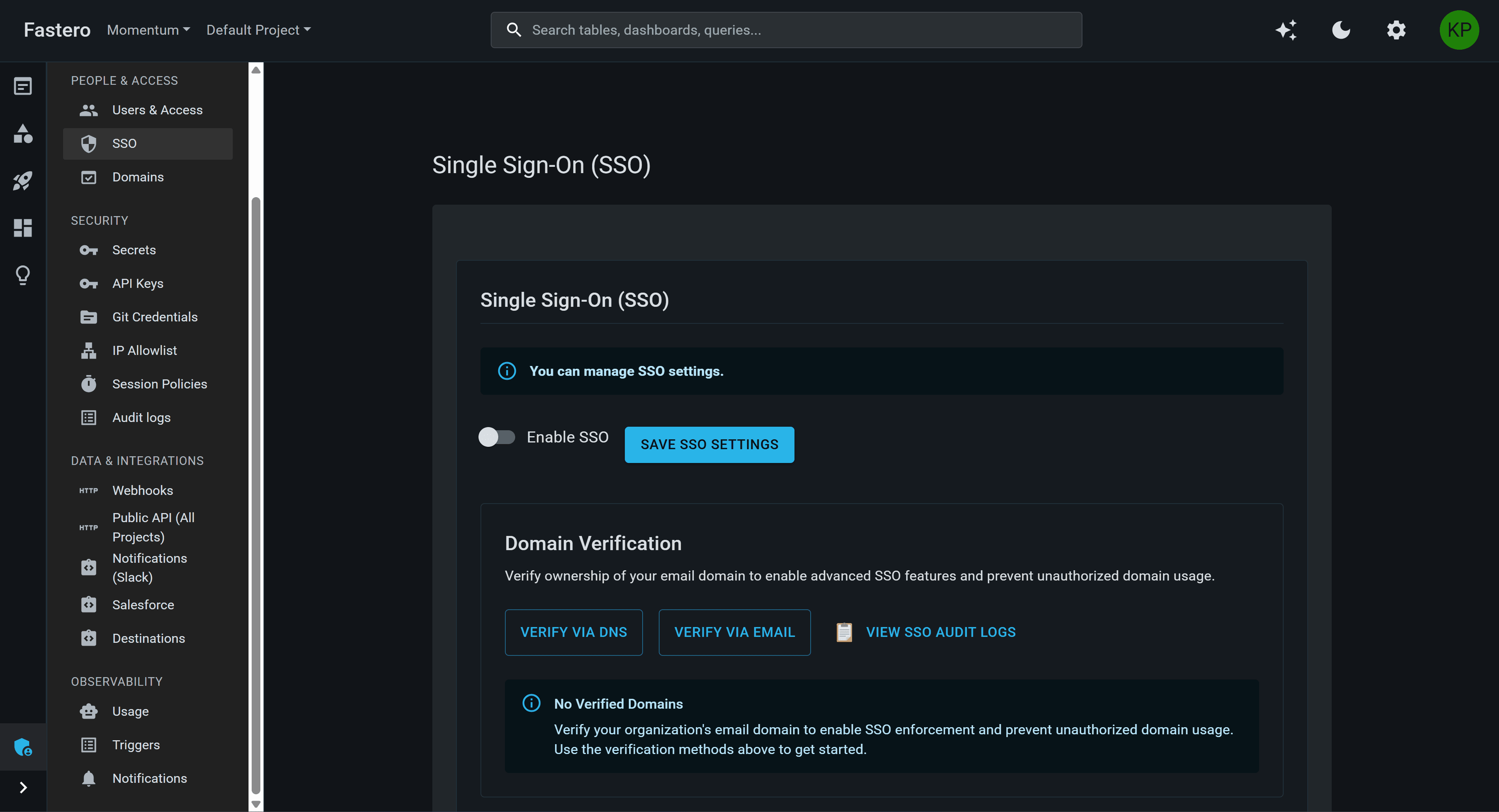Click the dashboard grid icon in left rail

point(23,228)
